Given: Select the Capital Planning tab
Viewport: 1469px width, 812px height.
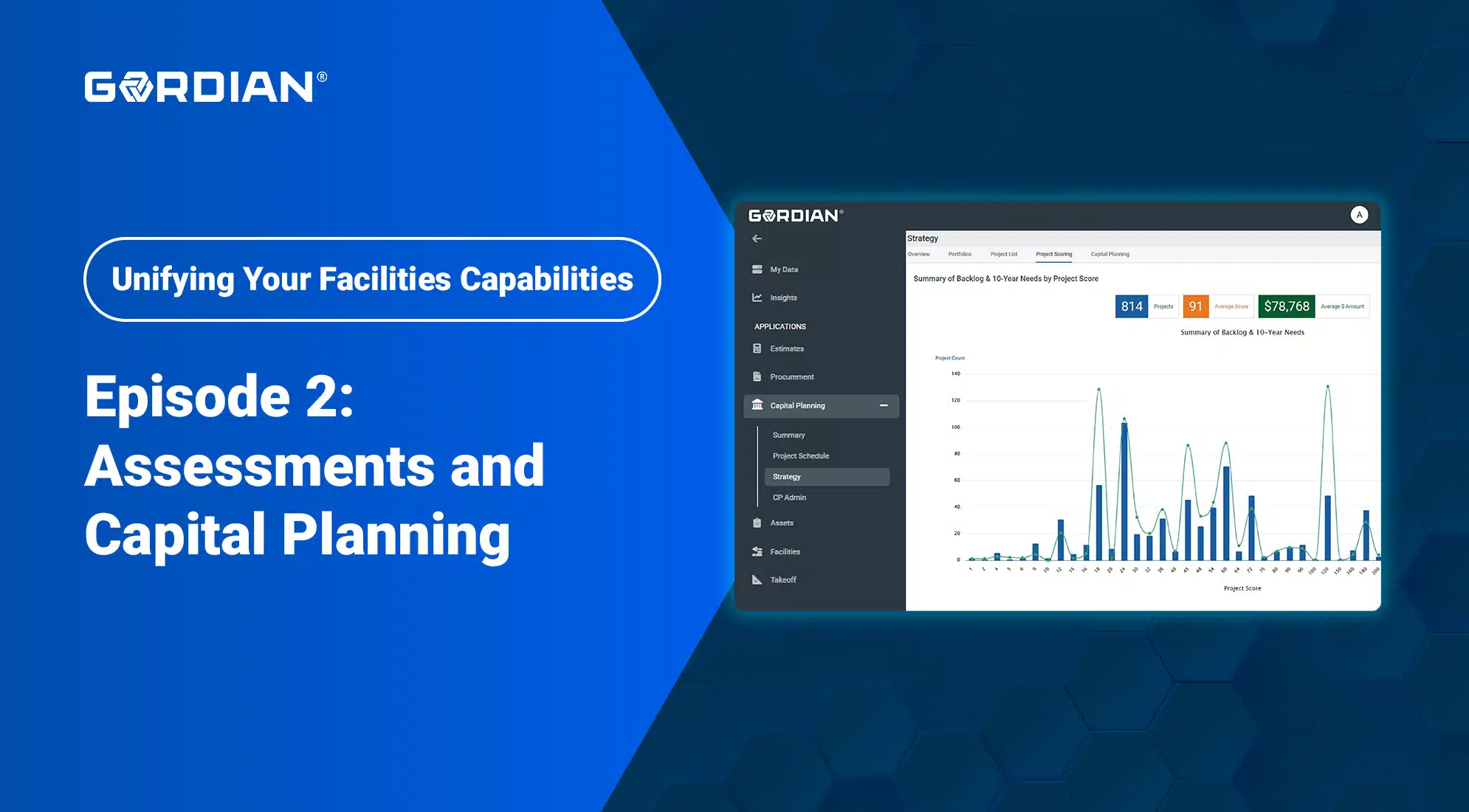Looking at the screenshot, I should pyautogui.click(x=1110, y=253).
